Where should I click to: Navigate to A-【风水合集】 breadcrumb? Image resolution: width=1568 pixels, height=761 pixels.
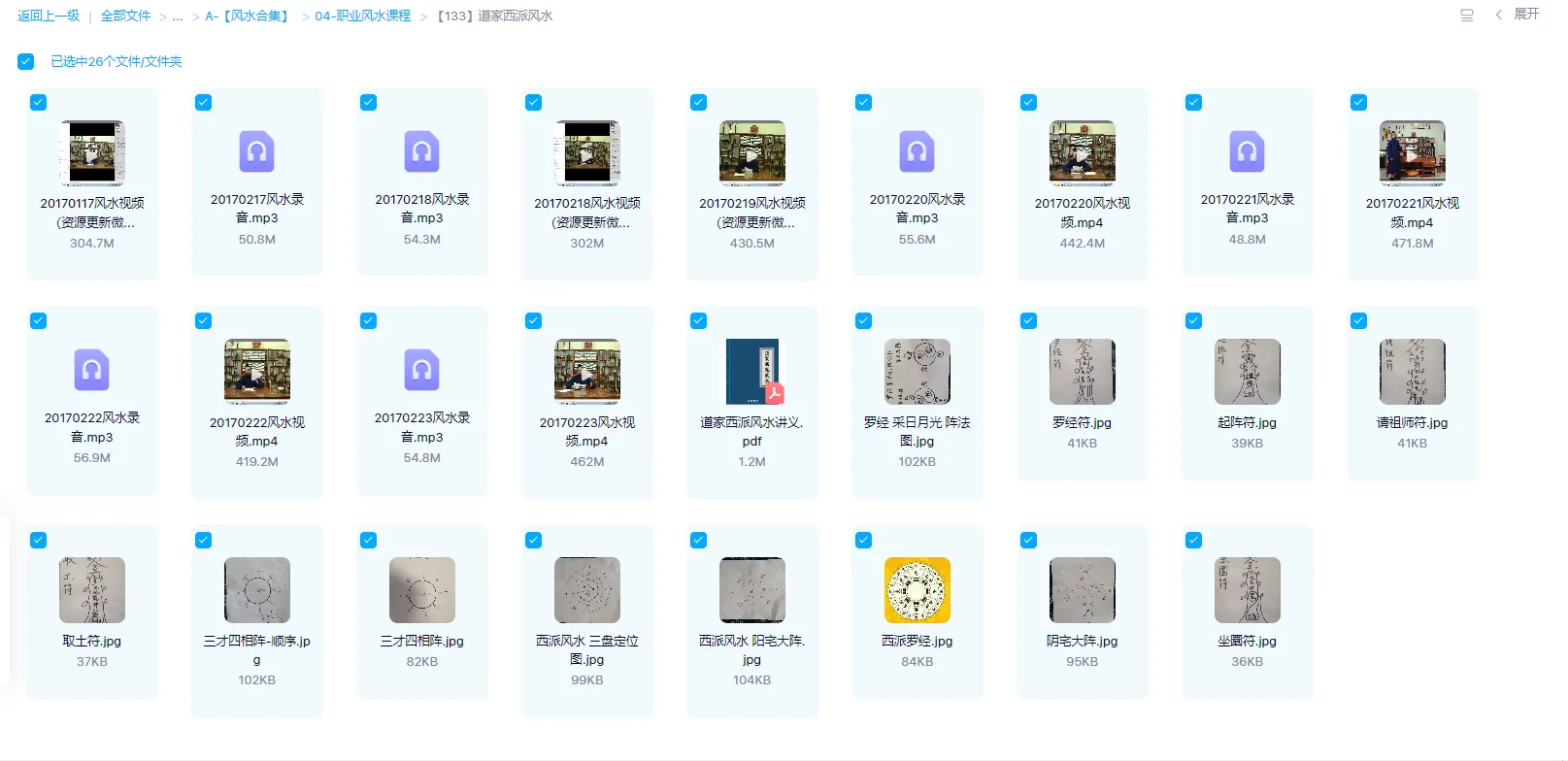[x=248, y=17]
